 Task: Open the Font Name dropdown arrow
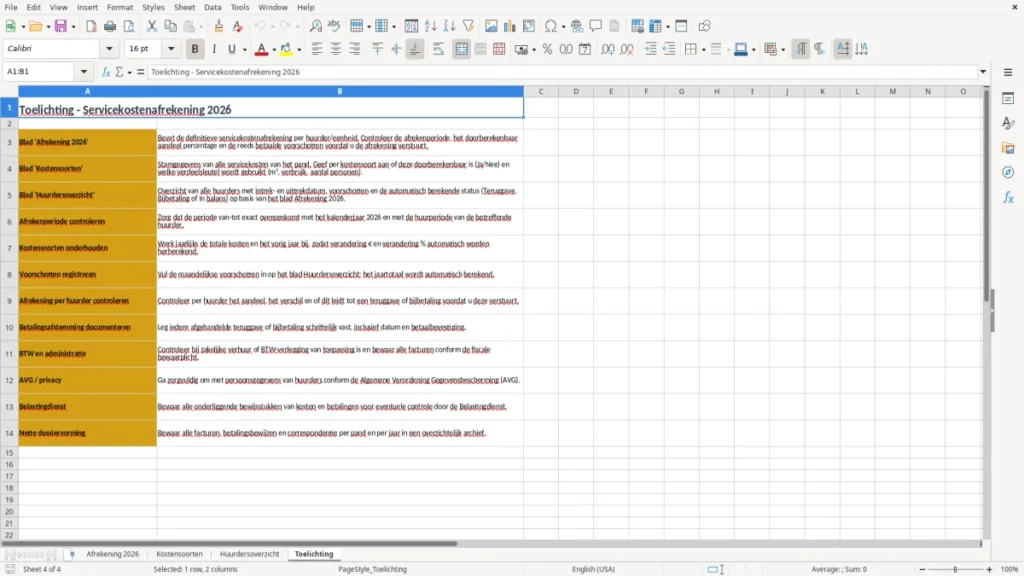click(109, 48)
